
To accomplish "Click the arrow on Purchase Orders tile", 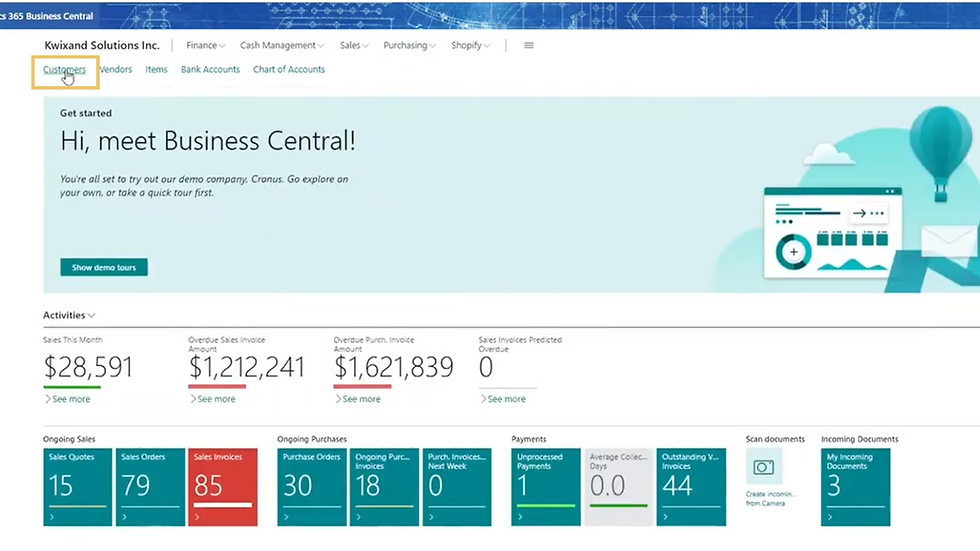I will [x=286, y=517].
